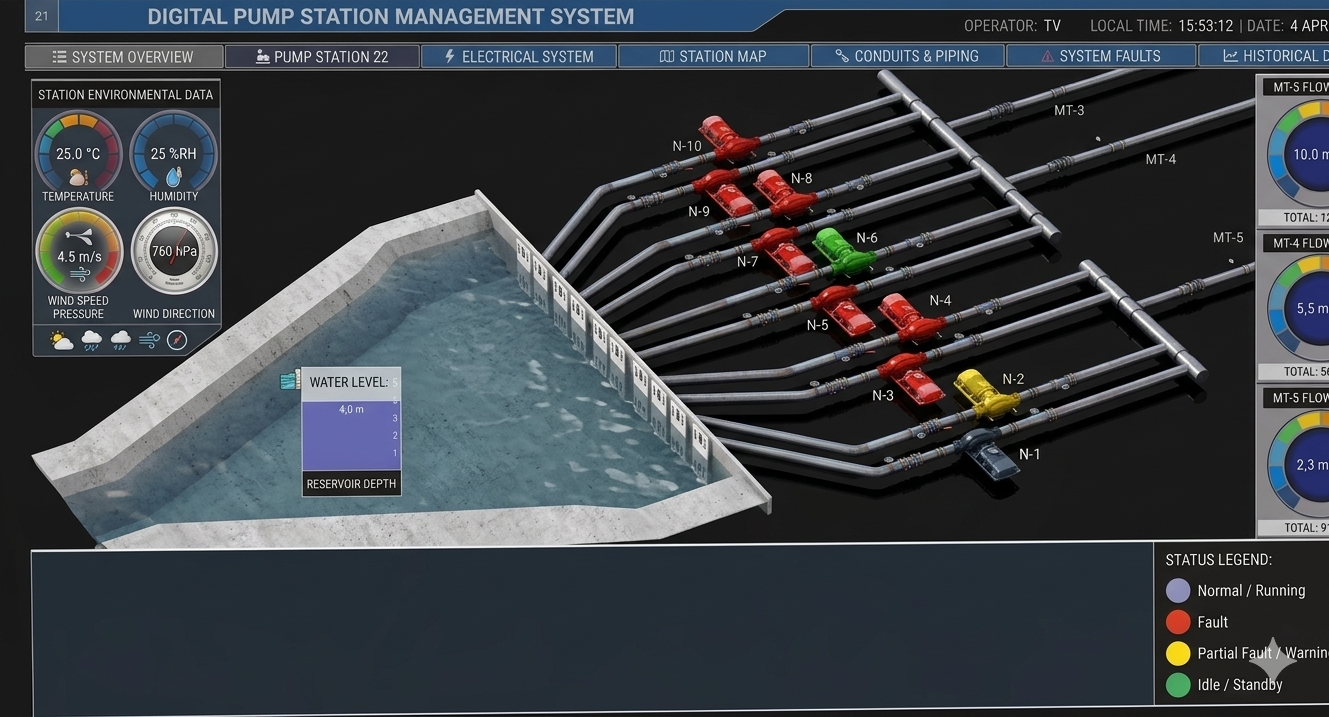Click the reservoir water level bar 4,0 m
The height and width of the screenshot is (717, 1329).
click(351, 436)
